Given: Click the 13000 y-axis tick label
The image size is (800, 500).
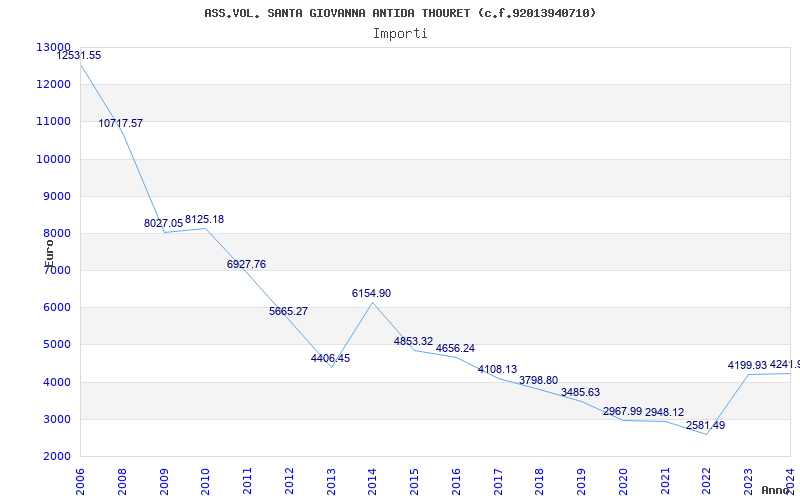Looking at the screenshot, I should click(53, 47).
